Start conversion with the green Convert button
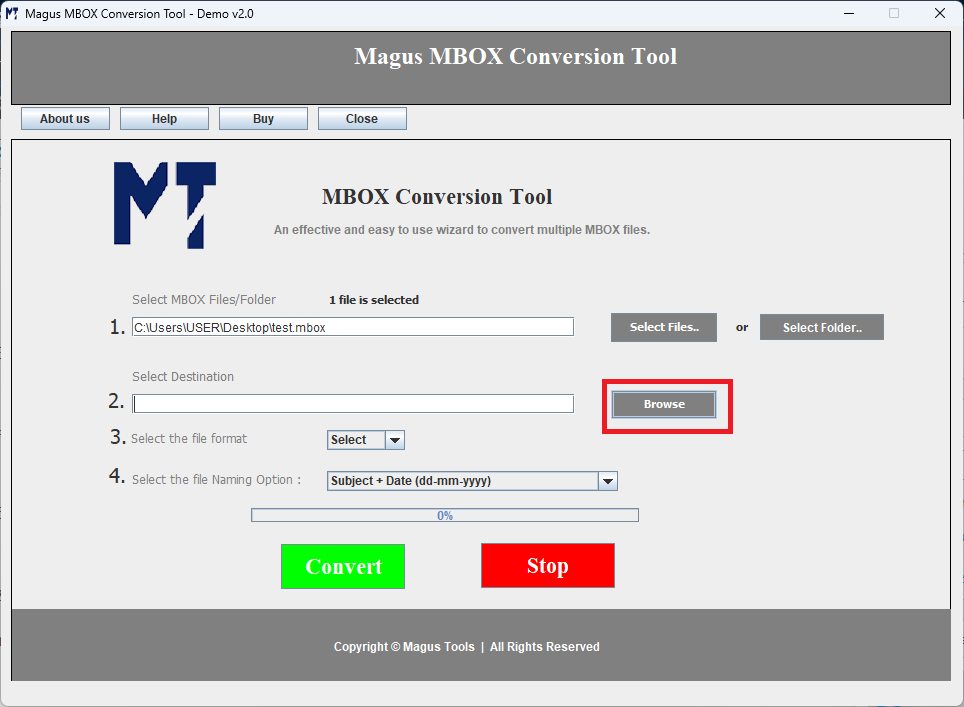 click(x=343, y=566)
